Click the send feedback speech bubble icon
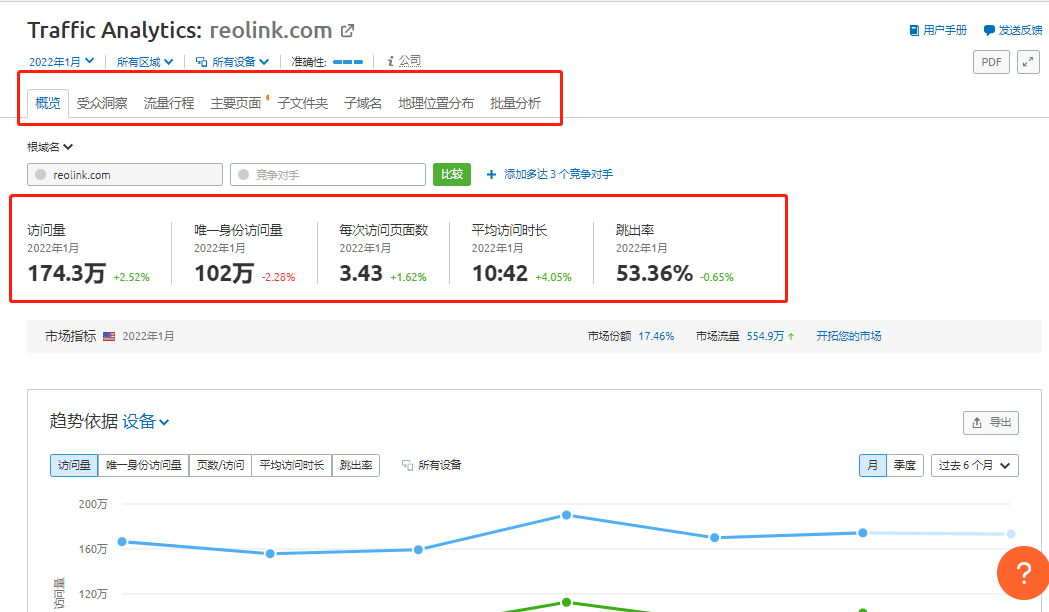Image resolution: width=1049 pixels, height=612 pixels. (989, 30)
